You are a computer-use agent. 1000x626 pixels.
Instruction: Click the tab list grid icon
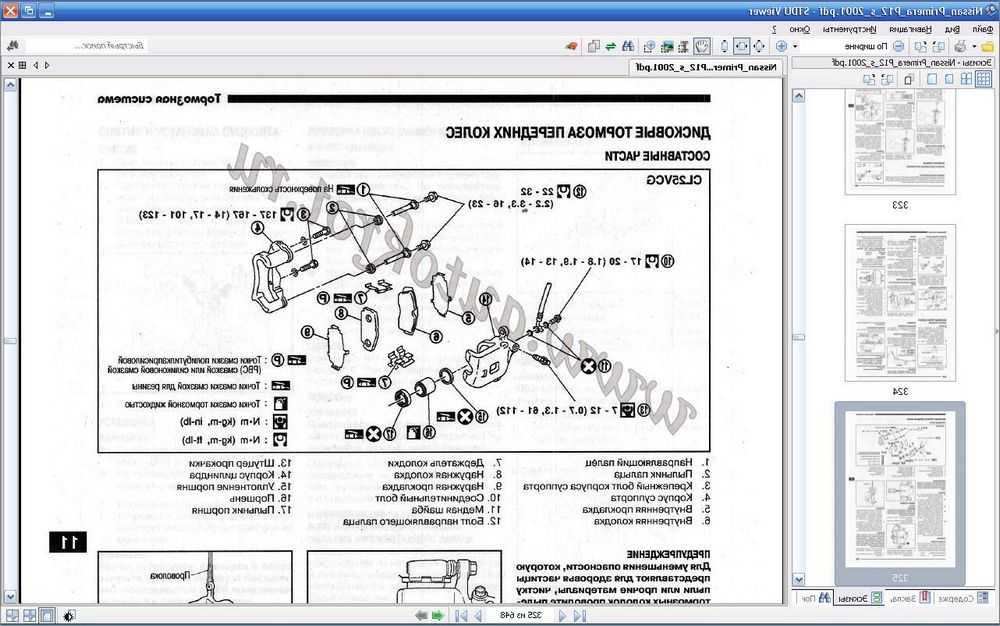click(x=22, y=65)
